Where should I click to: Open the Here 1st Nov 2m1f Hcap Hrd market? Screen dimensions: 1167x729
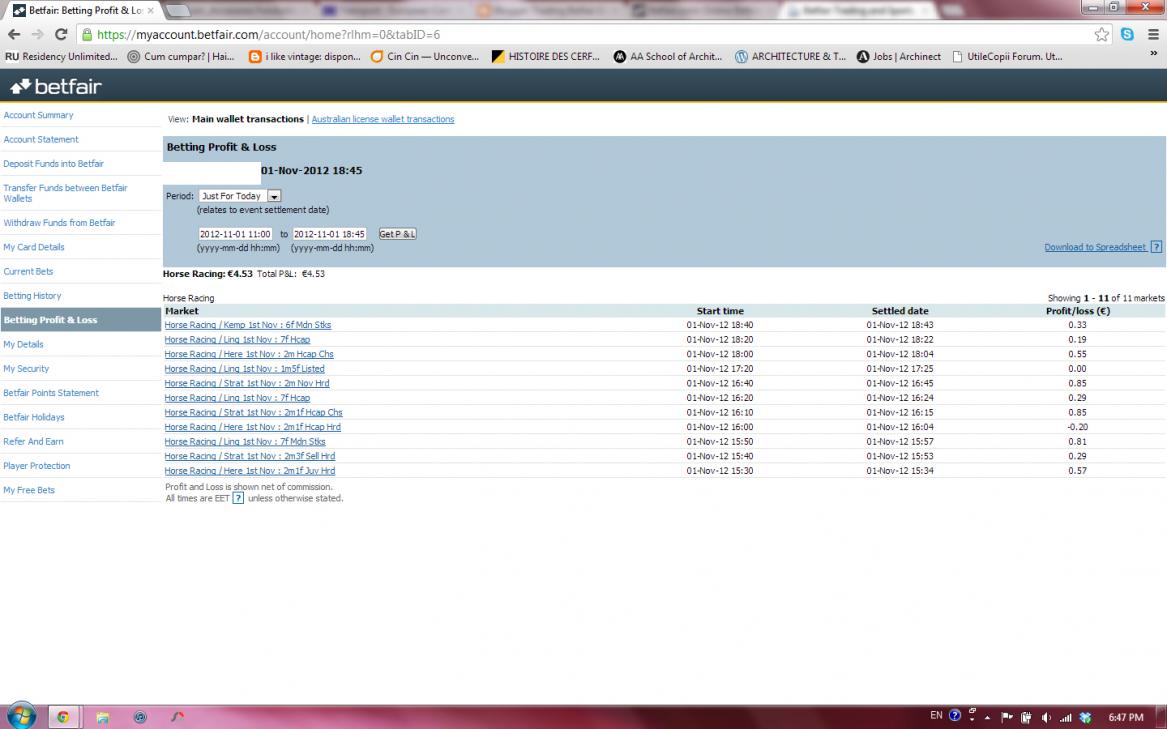pyautogui.click(x=253, y=427)
